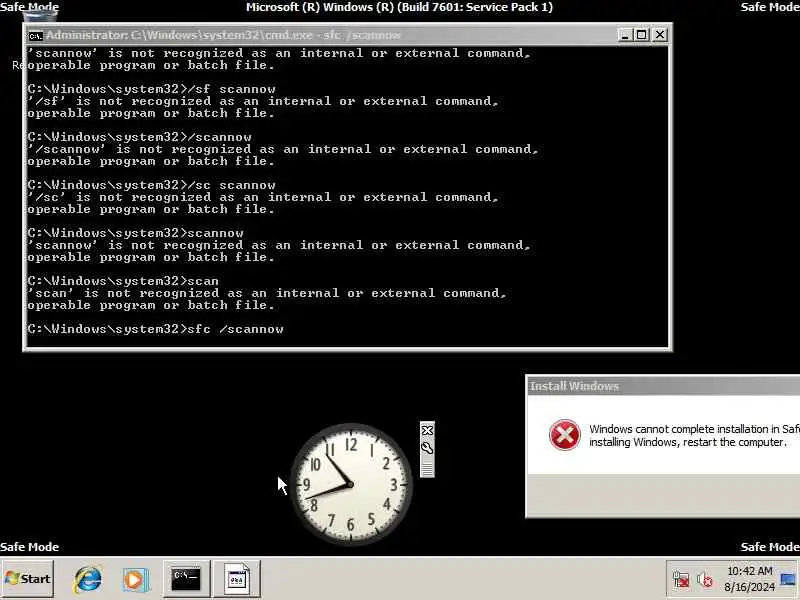Click the Build 7601 Service Pack 1 text
This screenshot has width=800, height=600.
pyautogui.click(x=399, y=7)
